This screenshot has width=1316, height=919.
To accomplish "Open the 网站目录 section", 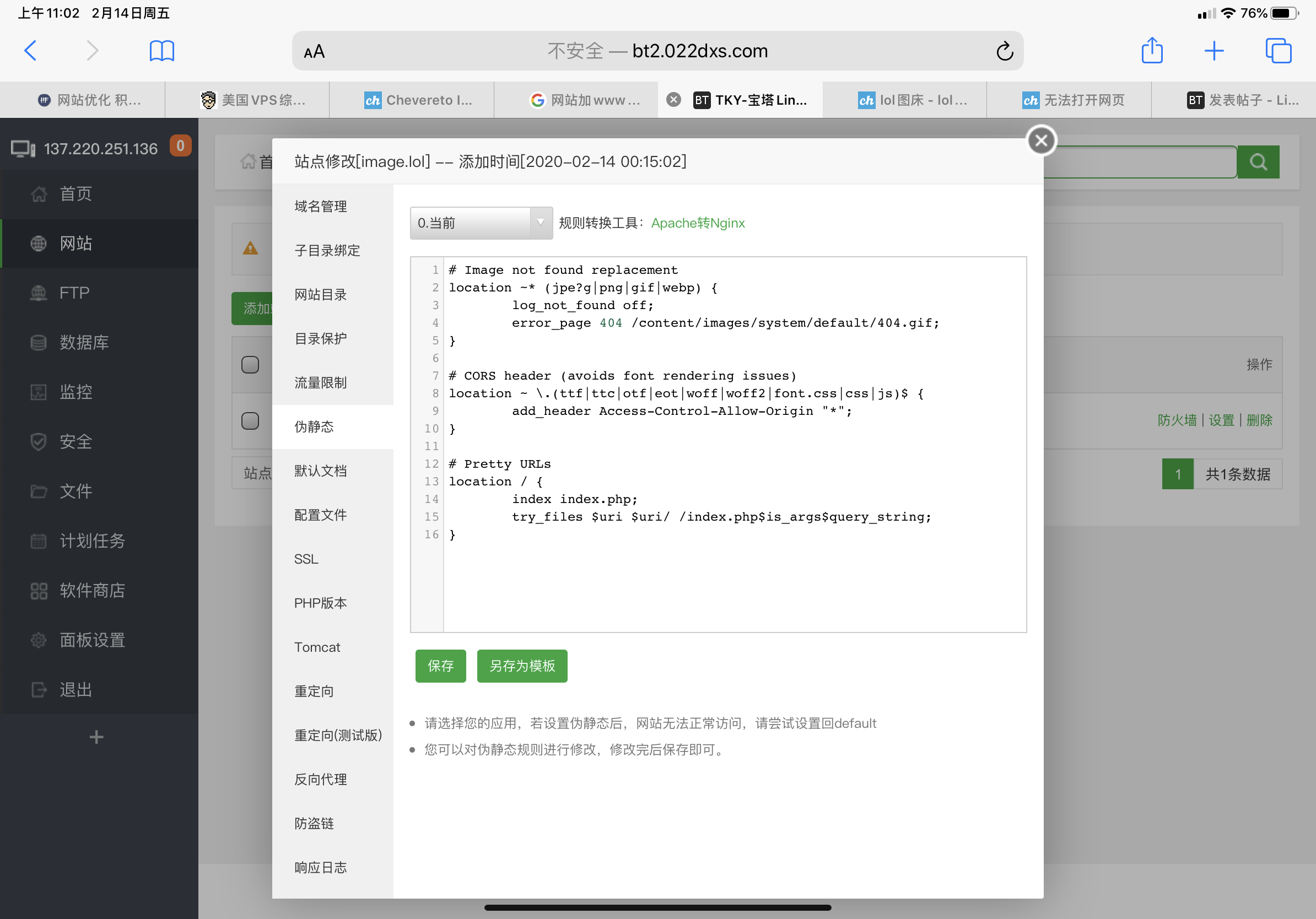I will point(332,295).
